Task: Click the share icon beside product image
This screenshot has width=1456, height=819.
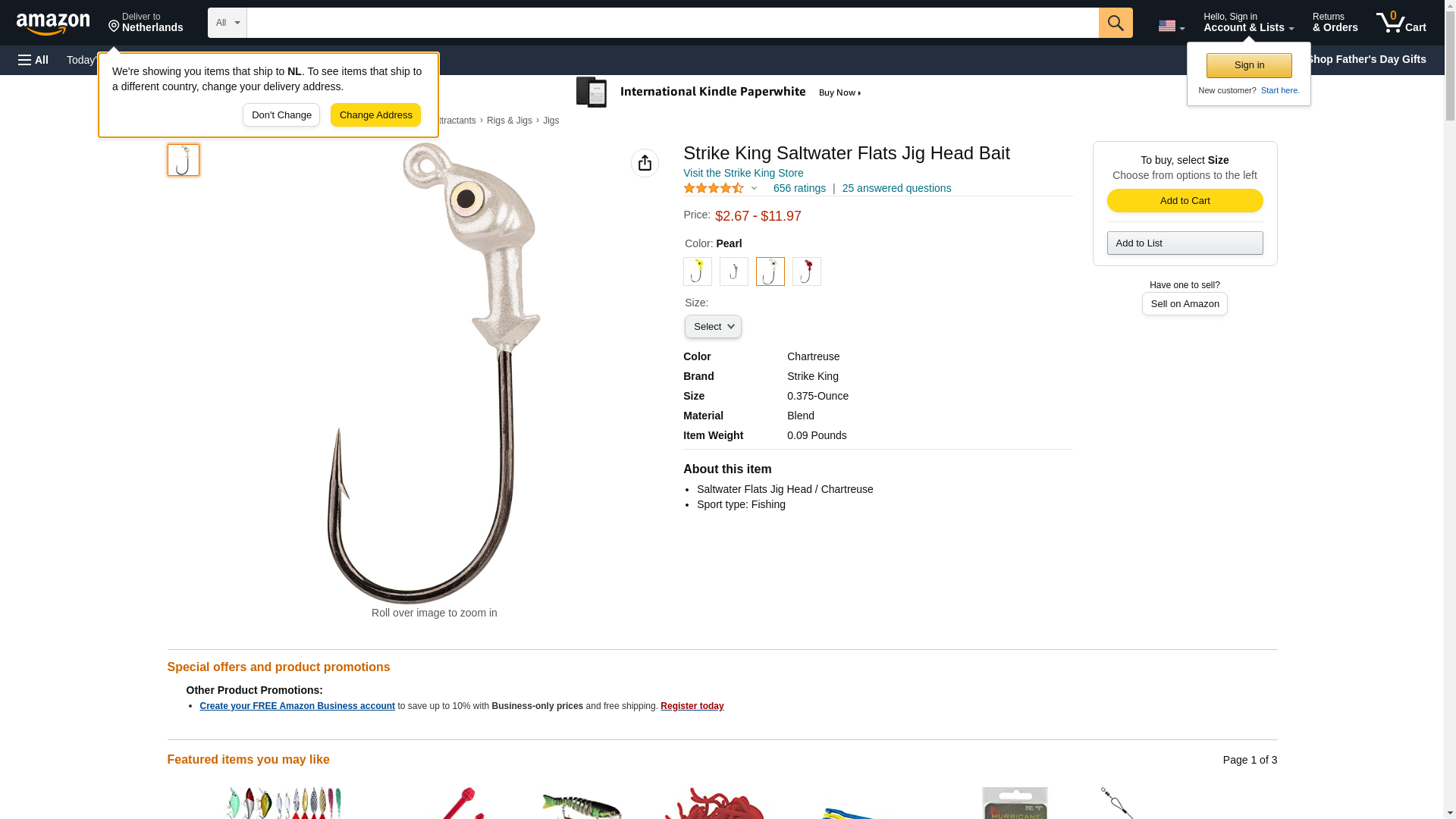Action: (x=645, y=163)
